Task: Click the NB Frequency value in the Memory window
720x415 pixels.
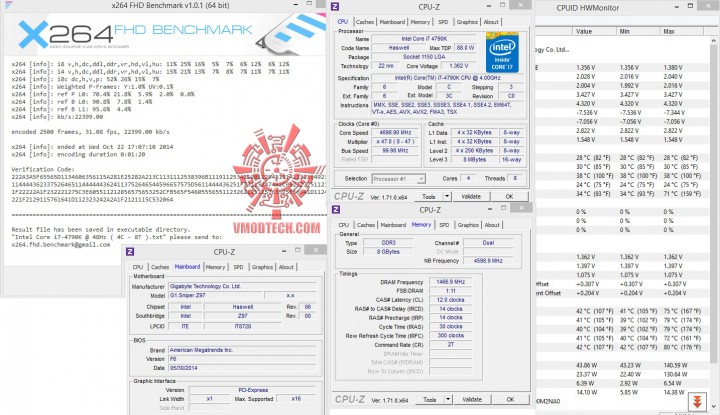Action: (x=489, y=260)
